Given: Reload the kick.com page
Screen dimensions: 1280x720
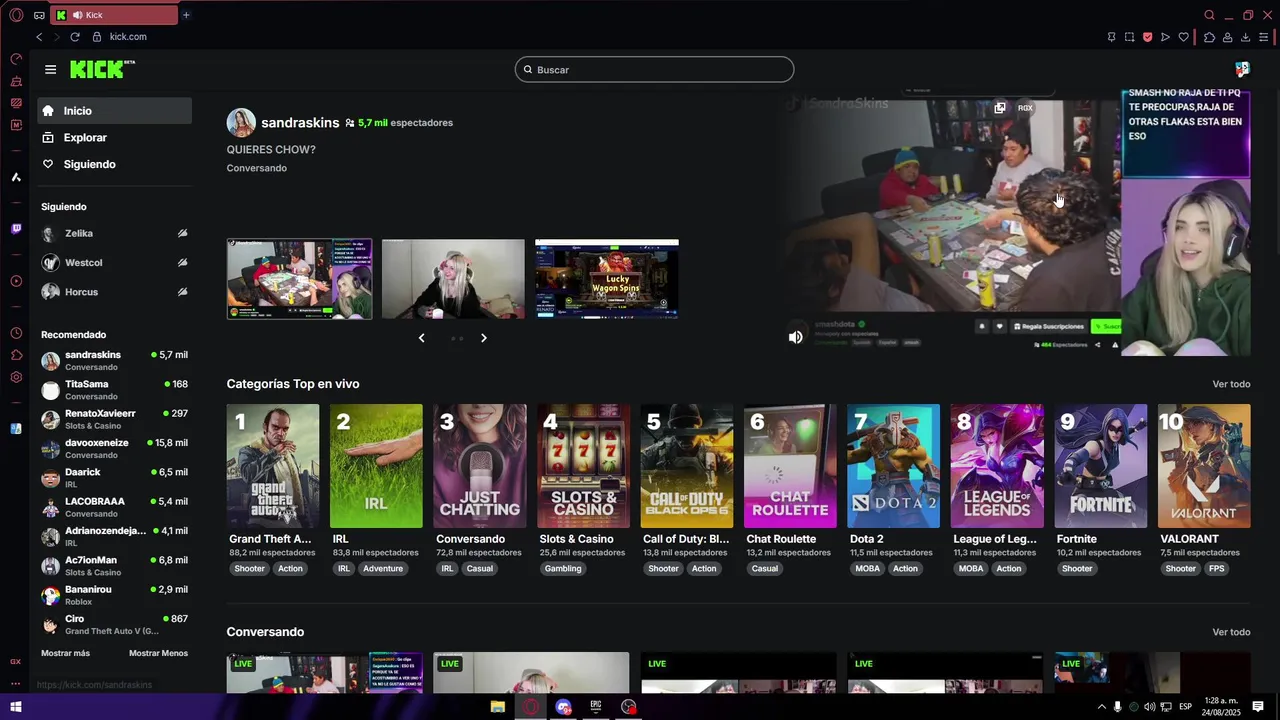Looking at the screenshot, I should point(74,37).
